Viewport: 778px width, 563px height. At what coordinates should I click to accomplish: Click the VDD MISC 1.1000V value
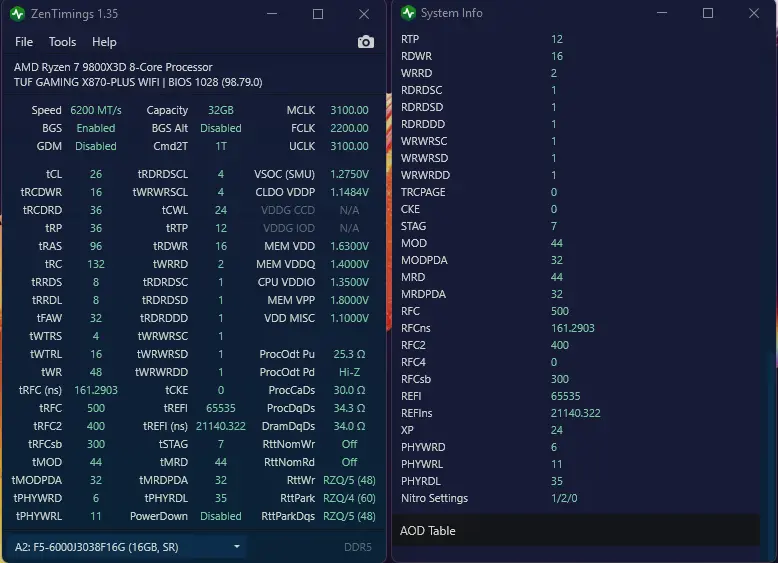349,318
